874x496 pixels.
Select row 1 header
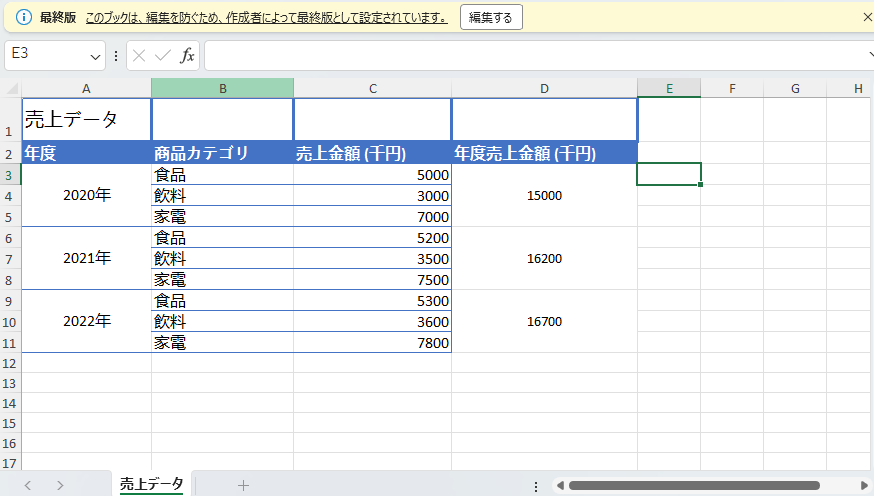10,120
